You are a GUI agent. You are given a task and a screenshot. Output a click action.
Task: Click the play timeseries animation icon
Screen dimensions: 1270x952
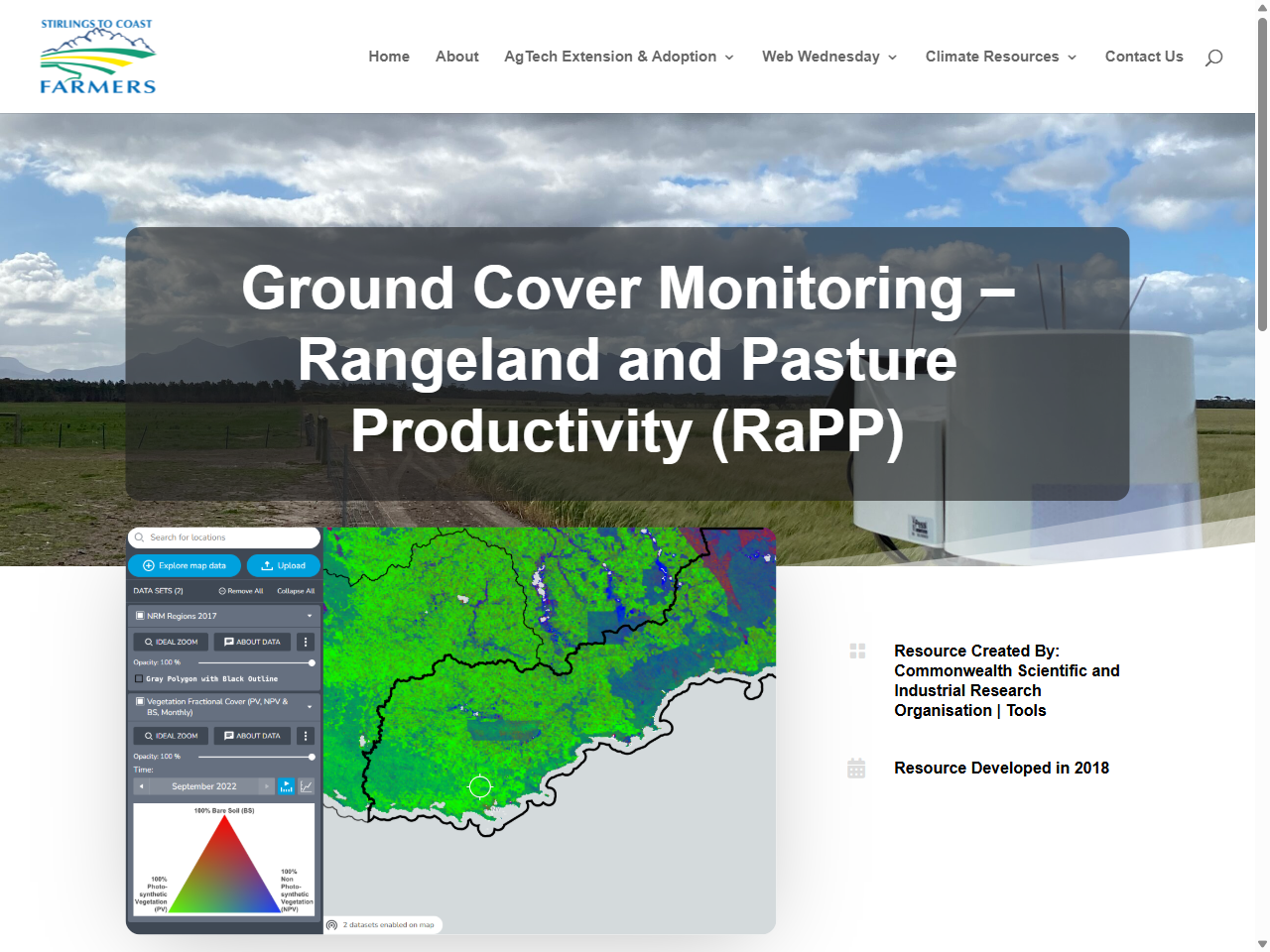click(x=287, y=785)
